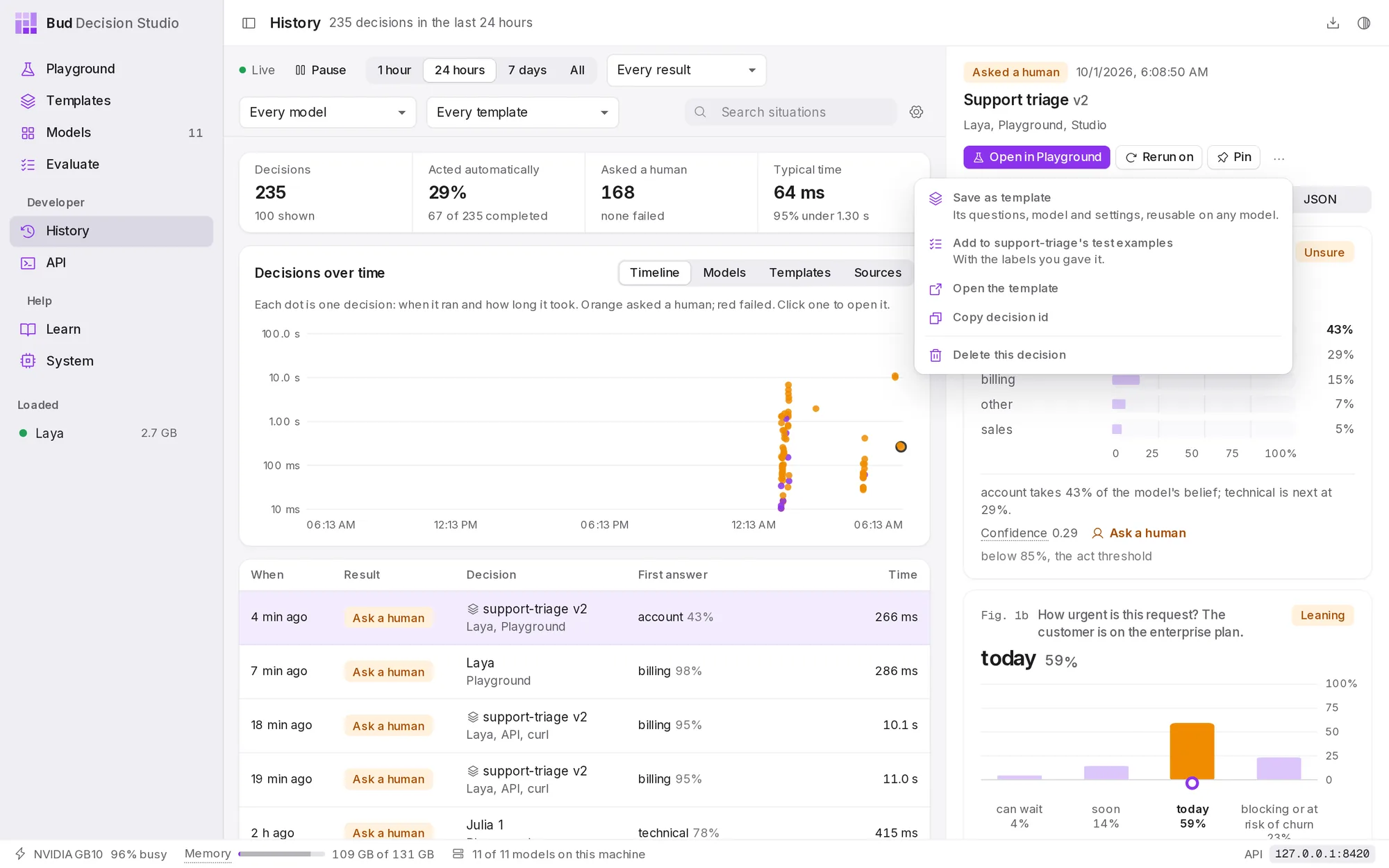Switch chart to Models tab
Image resolution: width=1389 pixels, height=868 pixels.
(724, 273)
